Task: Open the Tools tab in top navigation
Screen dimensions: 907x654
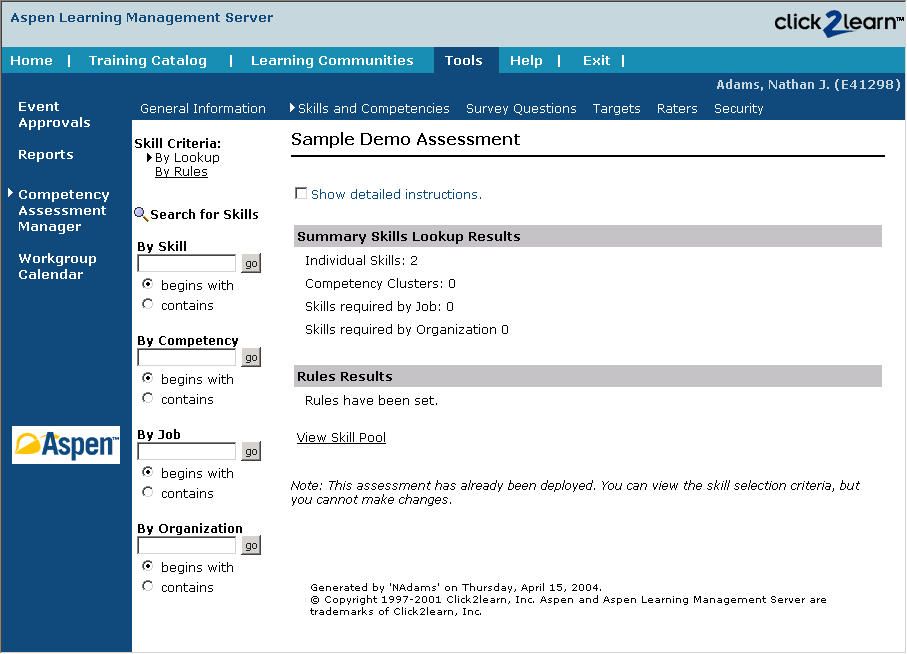Action: point(464,60)
